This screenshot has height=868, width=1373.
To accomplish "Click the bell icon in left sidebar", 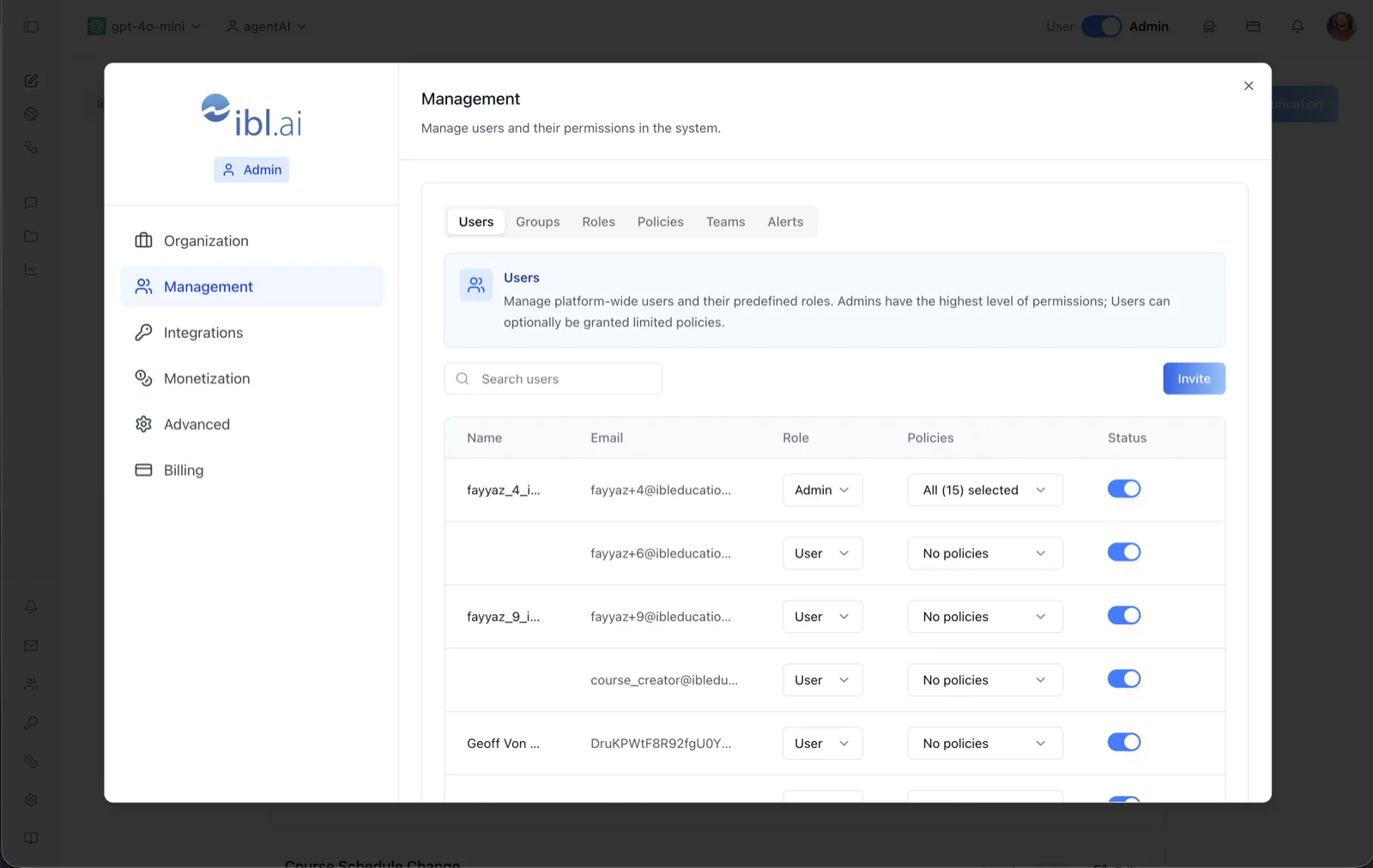I will 31,606.
